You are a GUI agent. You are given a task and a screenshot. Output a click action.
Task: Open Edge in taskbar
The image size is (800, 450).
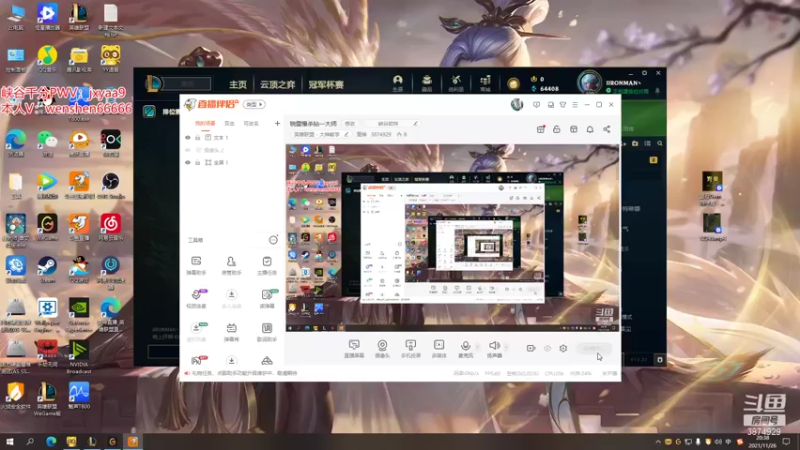51,442
